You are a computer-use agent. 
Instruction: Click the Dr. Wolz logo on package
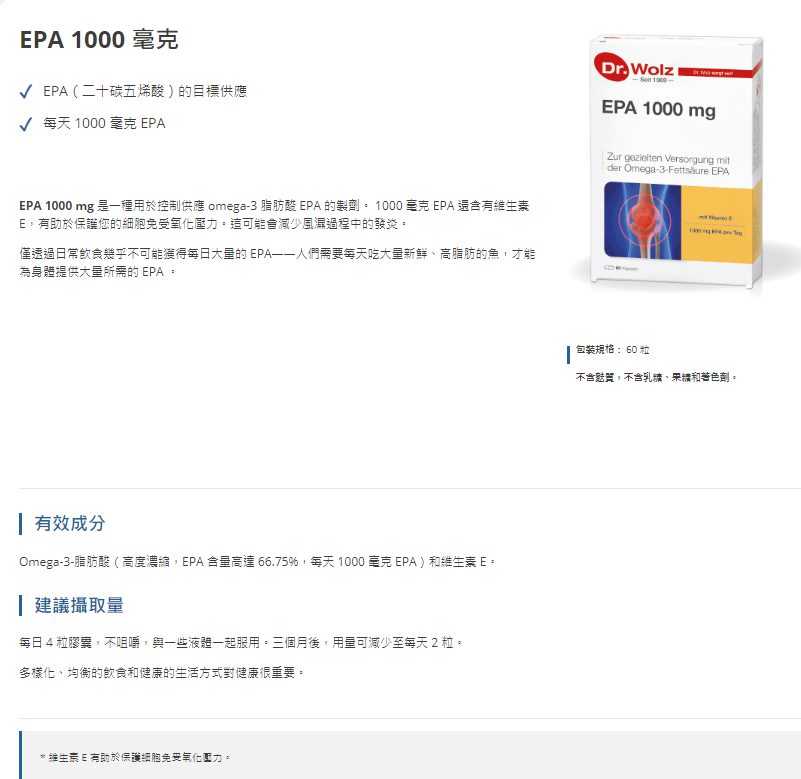(x=634, y=69)
